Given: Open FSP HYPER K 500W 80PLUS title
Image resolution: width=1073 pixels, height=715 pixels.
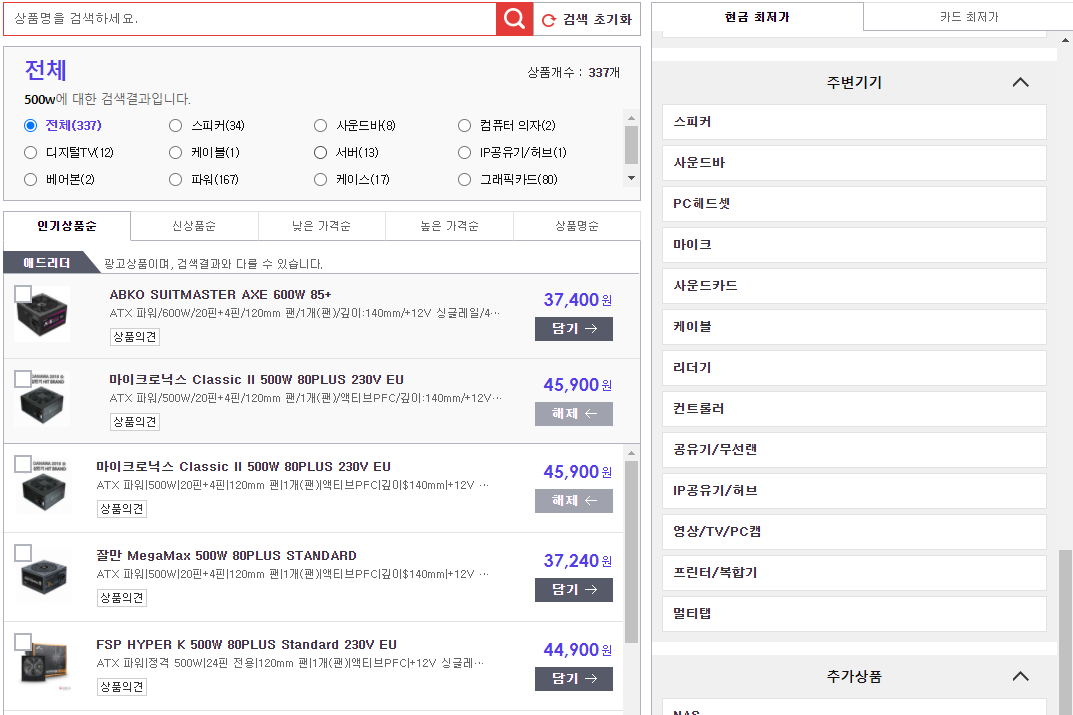Looking at the screenshot, I should 246,645.
